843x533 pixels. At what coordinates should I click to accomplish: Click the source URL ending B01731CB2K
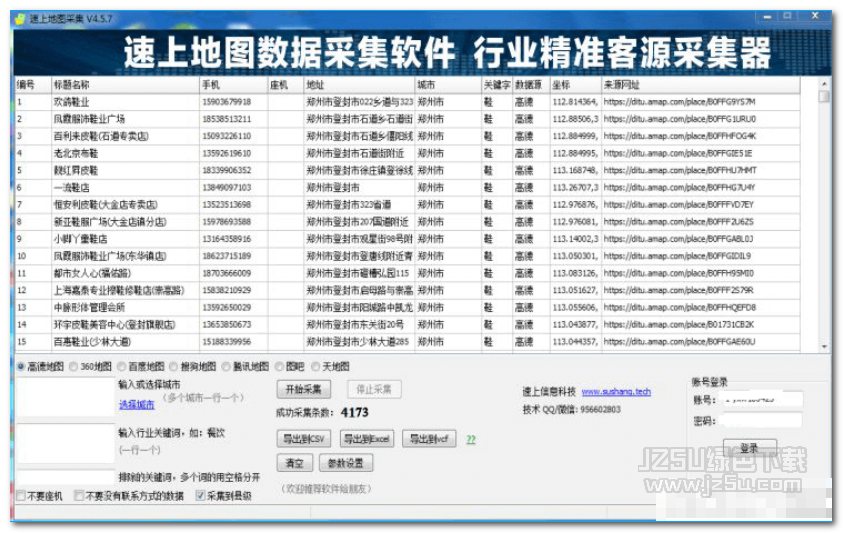[x=678, y=325]
